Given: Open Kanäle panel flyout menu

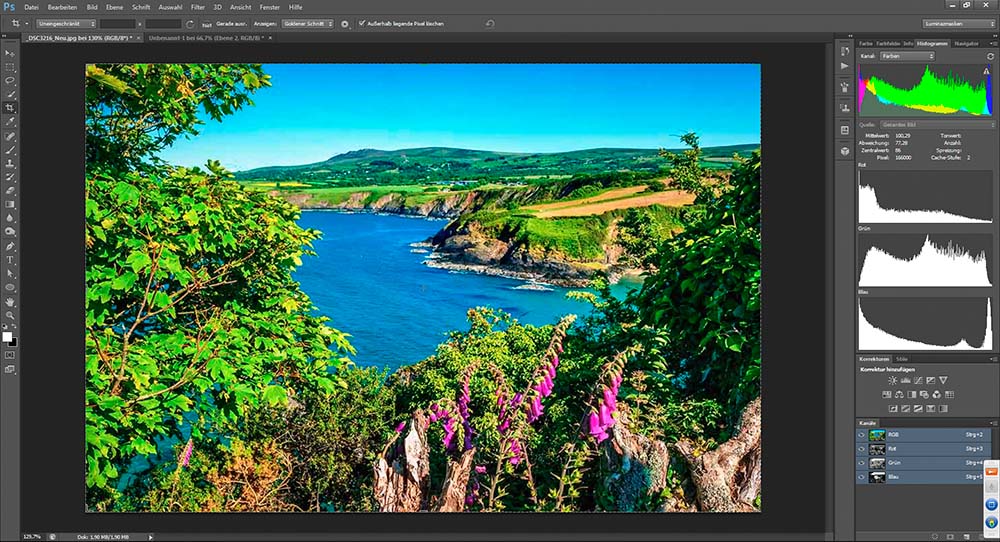Looking at the screenshot, I should [x=992, y=423].
